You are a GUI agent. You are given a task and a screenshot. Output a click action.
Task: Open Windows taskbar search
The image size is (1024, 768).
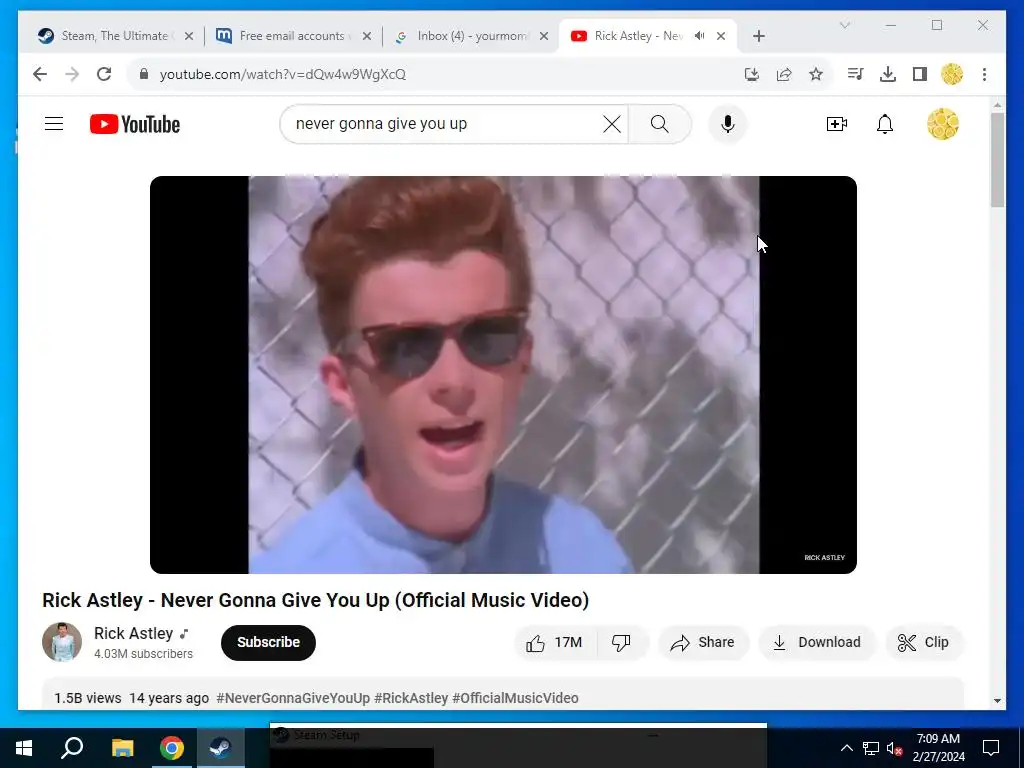click(x=72, y=748)
